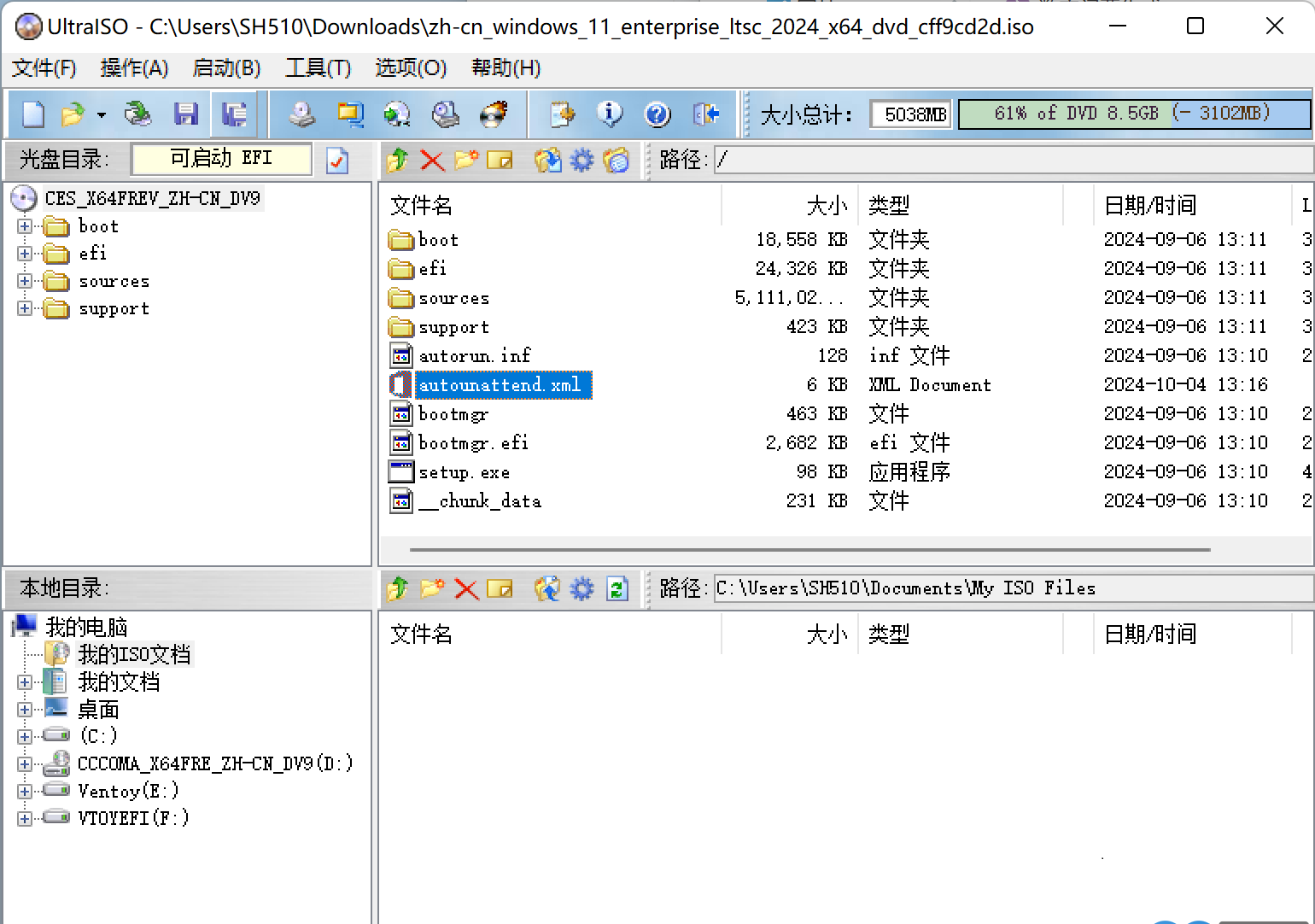This screenshot has width=1315, height=924.
Task: Click the Save As floppy-with-pages icon
Action: pyautogui.click(x=234, y=114)
